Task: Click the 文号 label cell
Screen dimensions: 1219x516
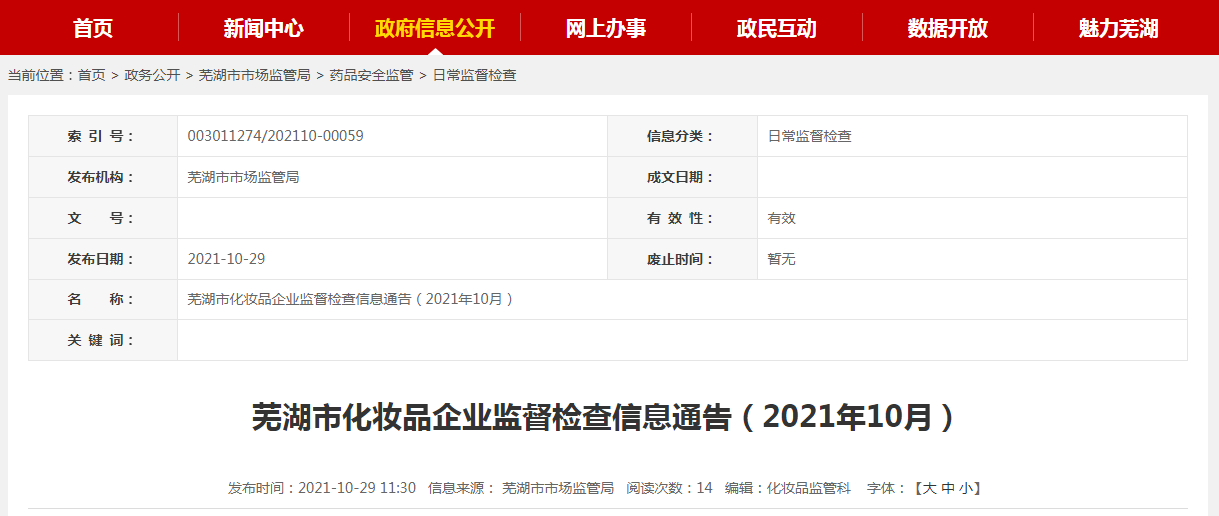Action: (103, 218)
